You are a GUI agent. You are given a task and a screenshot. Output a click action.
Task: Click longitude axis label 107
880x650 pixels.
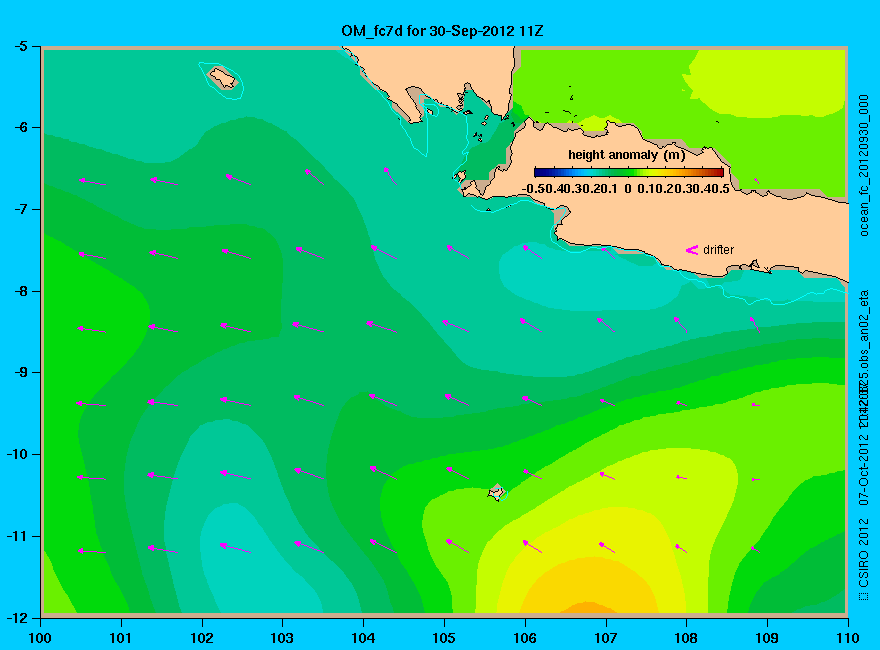pos(606,638)
